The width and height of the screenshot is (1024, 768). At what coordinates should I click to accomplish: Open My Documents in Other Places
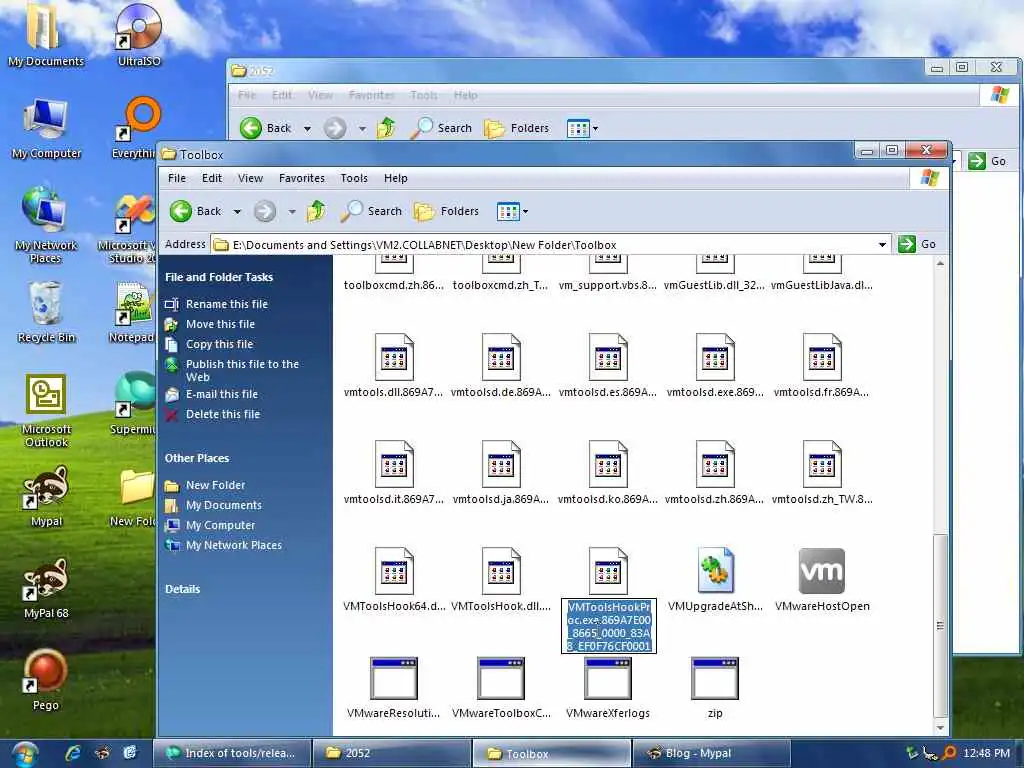point(223,505)
